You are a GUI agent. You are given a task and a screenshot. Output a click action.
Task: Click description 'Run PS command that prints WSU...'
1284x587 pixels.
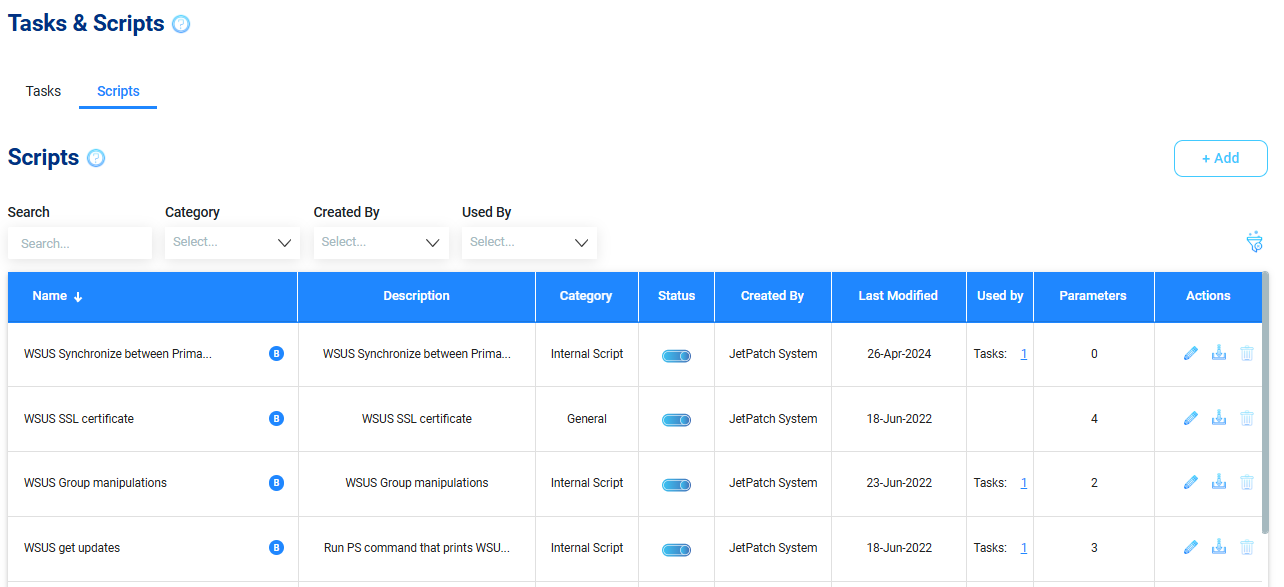(x=417, y=548)
